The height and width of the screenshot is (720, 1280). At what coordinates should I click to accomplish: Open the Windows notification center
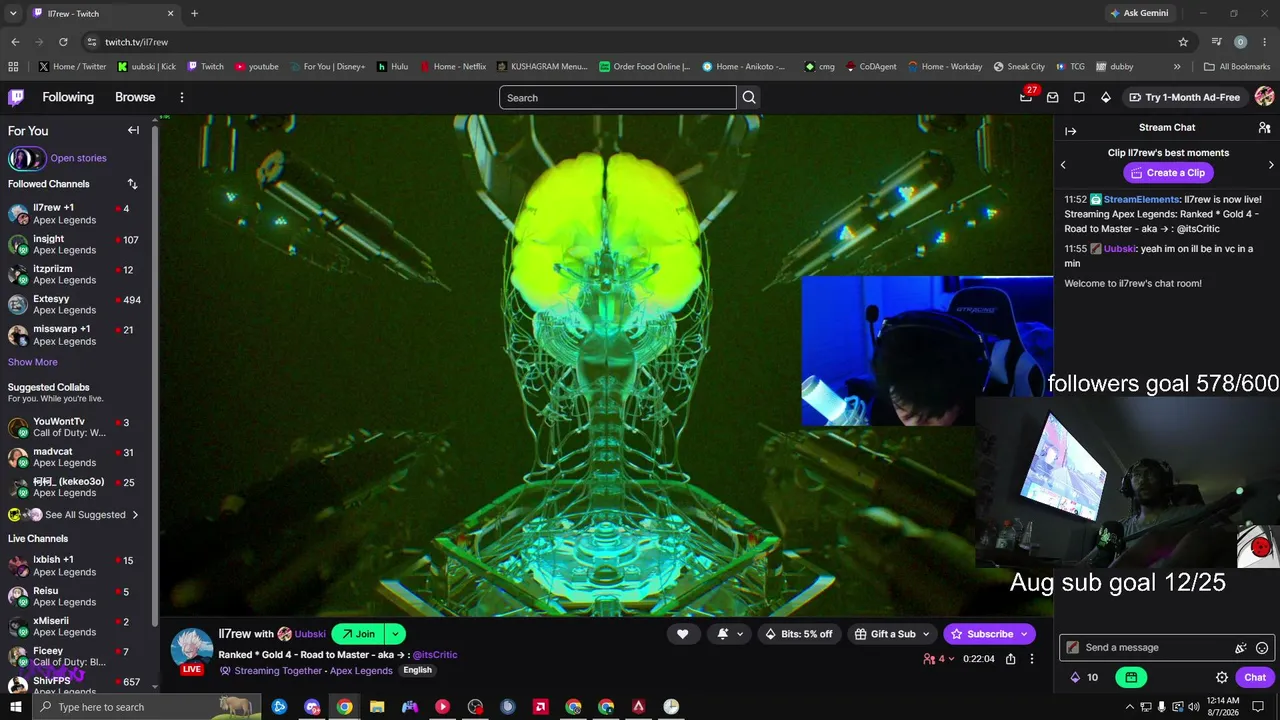[x=1258, y=707]
